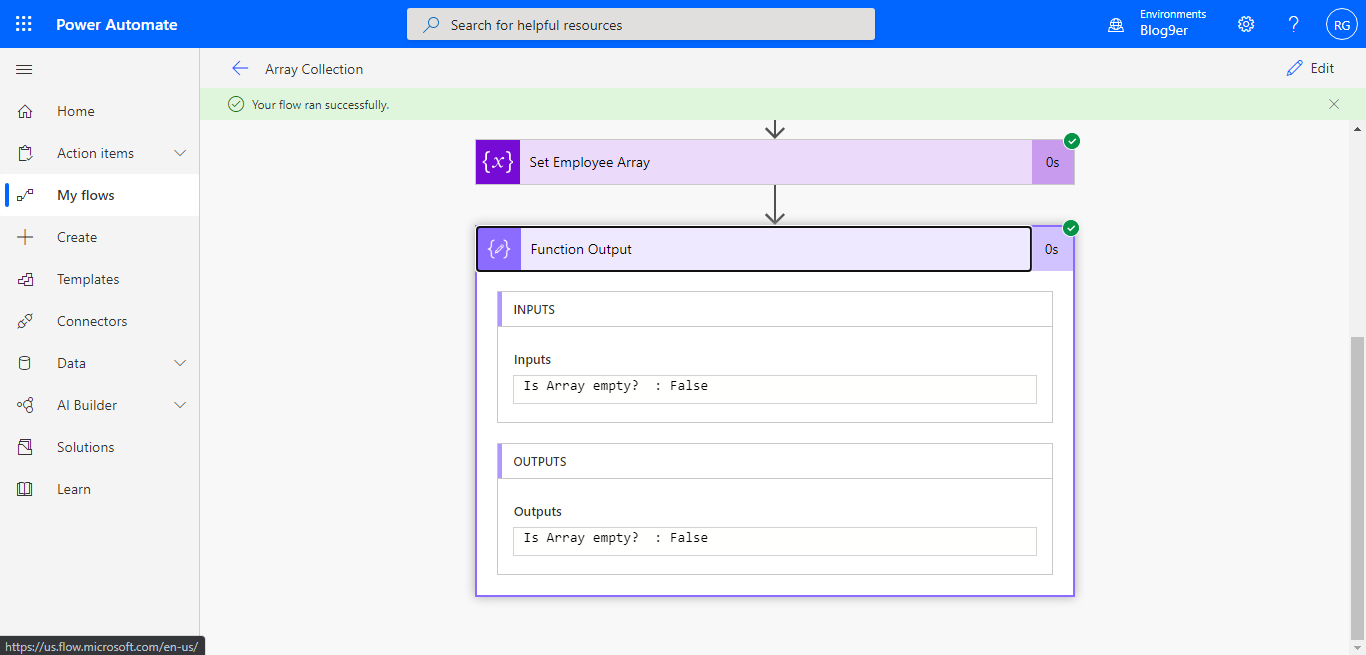This screenshot has height=655, width=1366.
Task: Click green success check on Function Output
Action: click(x=1070, y=228)
